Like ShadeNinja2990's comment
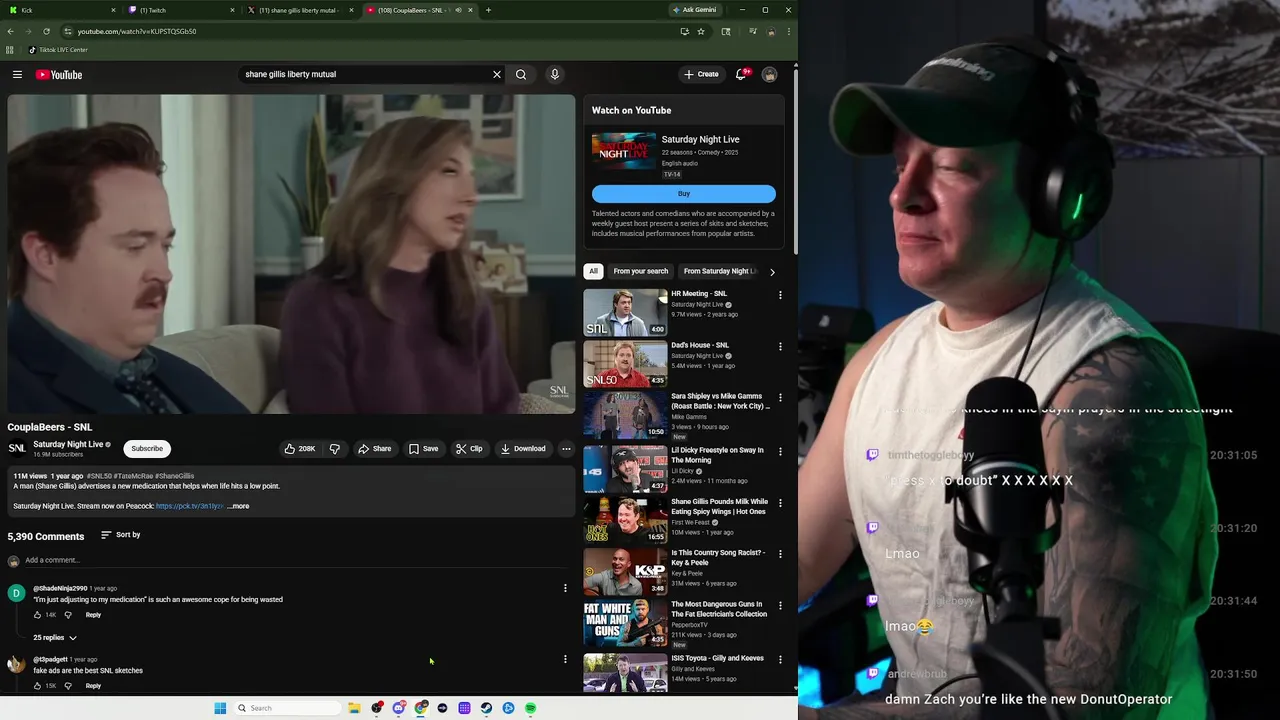The width and height of the screenshot is (1280, 720). click(38, 615)
